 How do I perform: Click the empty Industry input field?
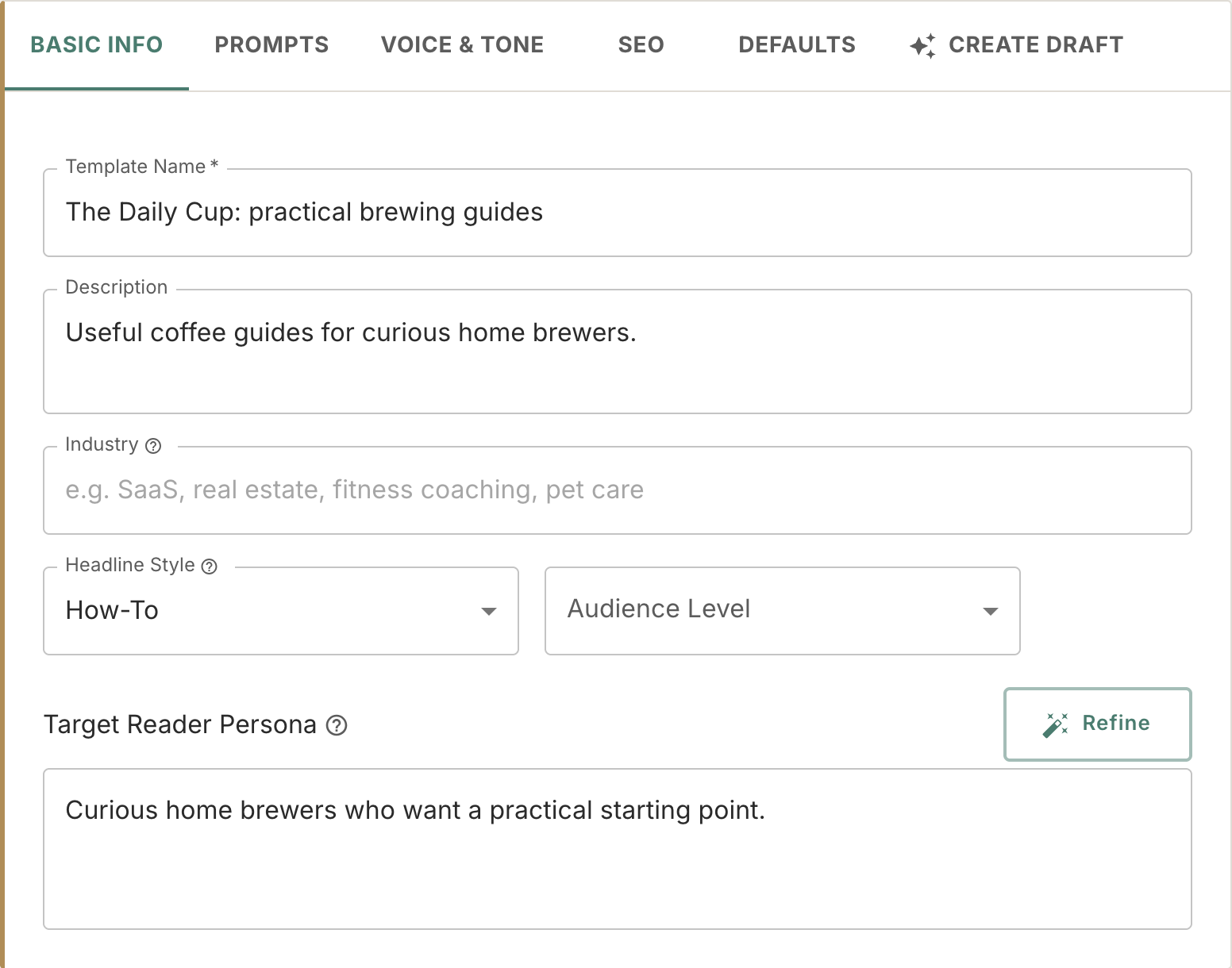(x=618, y=490)
